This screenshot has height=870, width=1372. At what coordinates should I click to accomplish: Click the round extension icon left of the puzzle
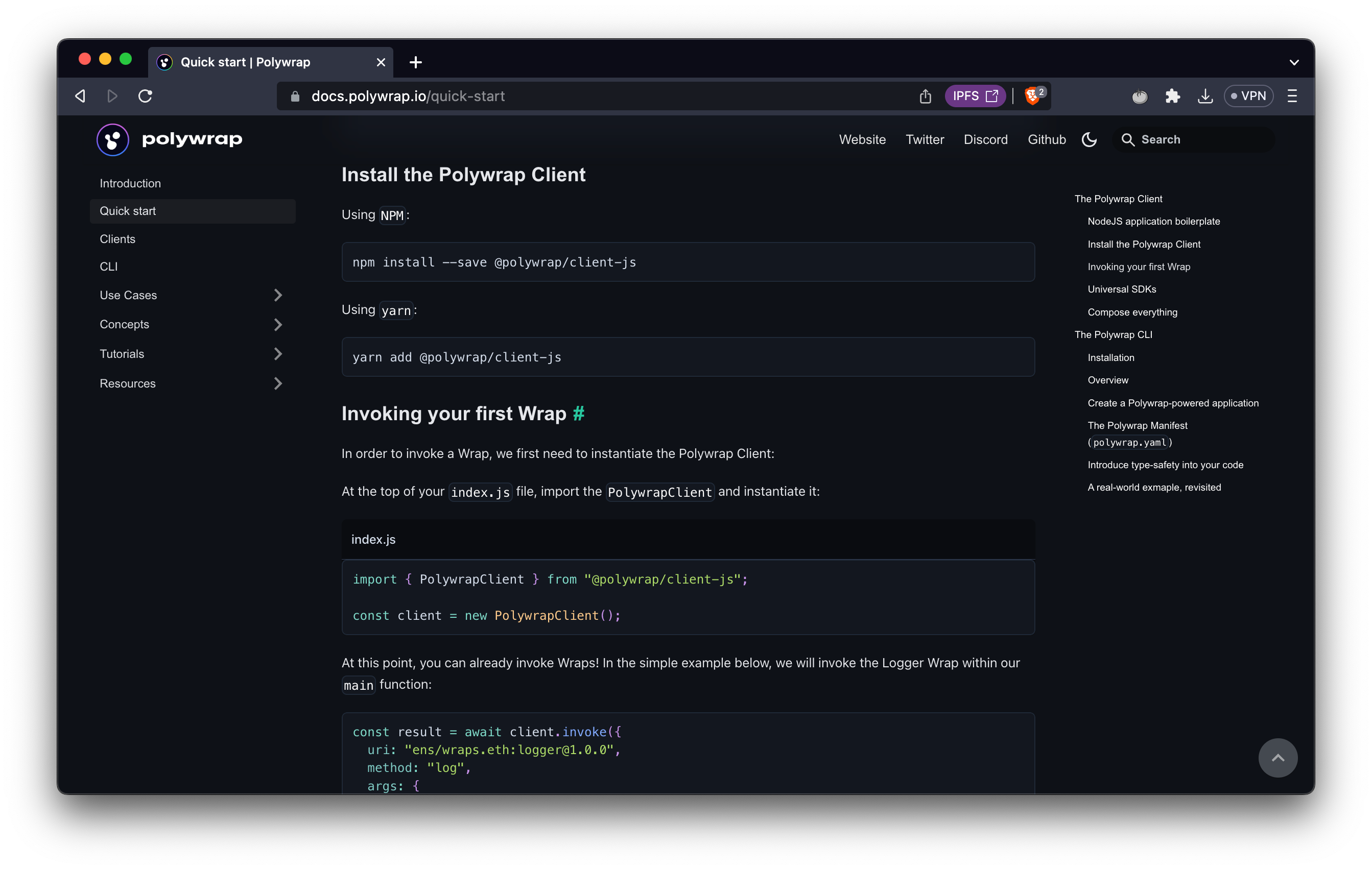[1140, 96]
